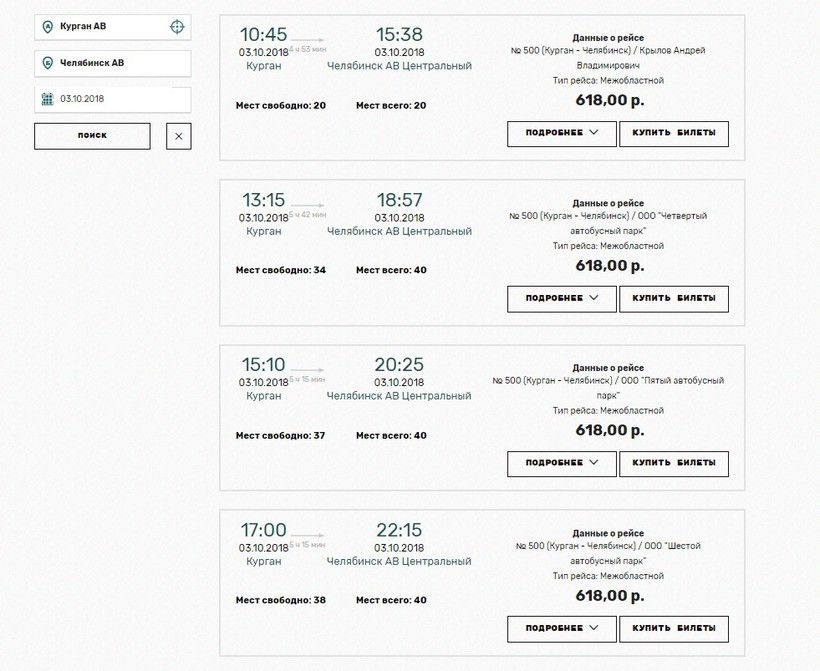Buy tickets for the 15:10 departure
820x671 pixels.
674,463
